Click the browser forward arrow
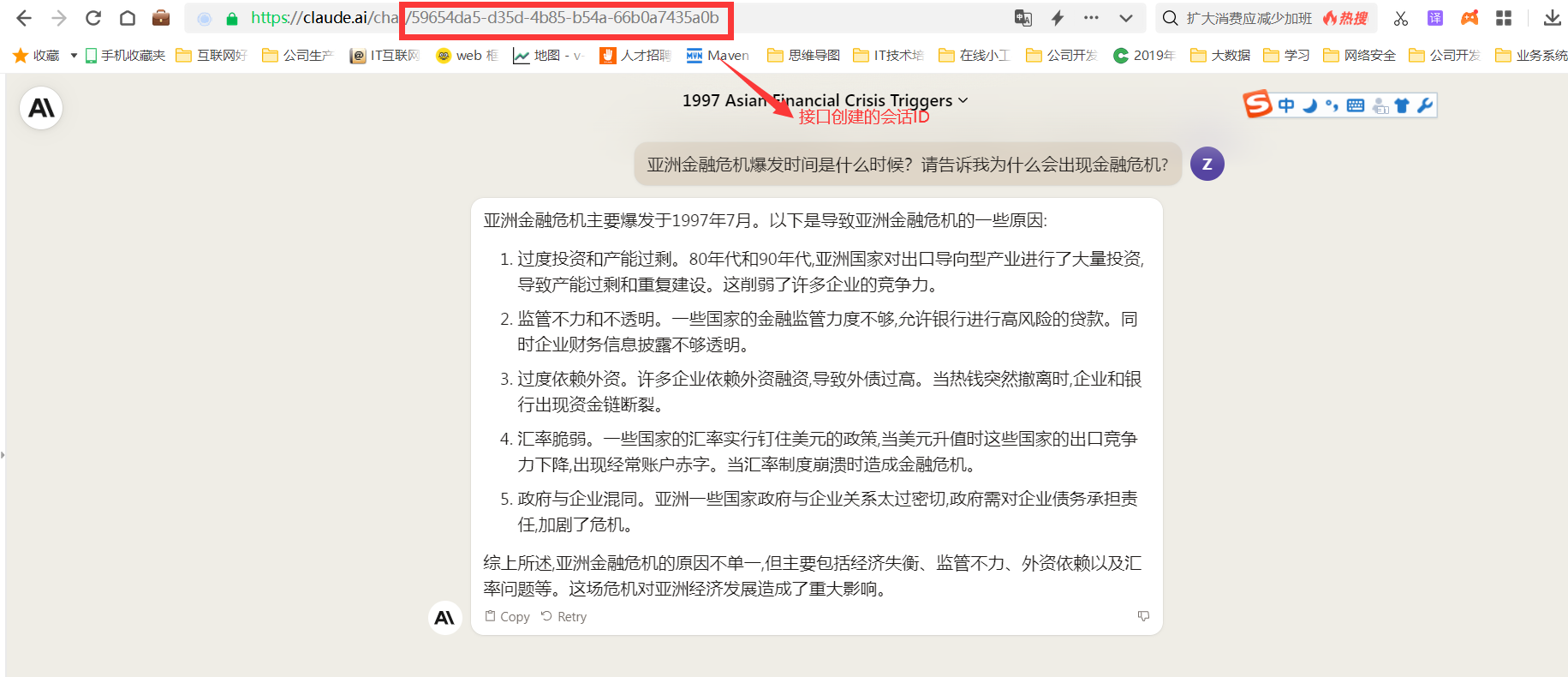The image size is (1568, 677). pyautogui.click(x=59, y=18)
